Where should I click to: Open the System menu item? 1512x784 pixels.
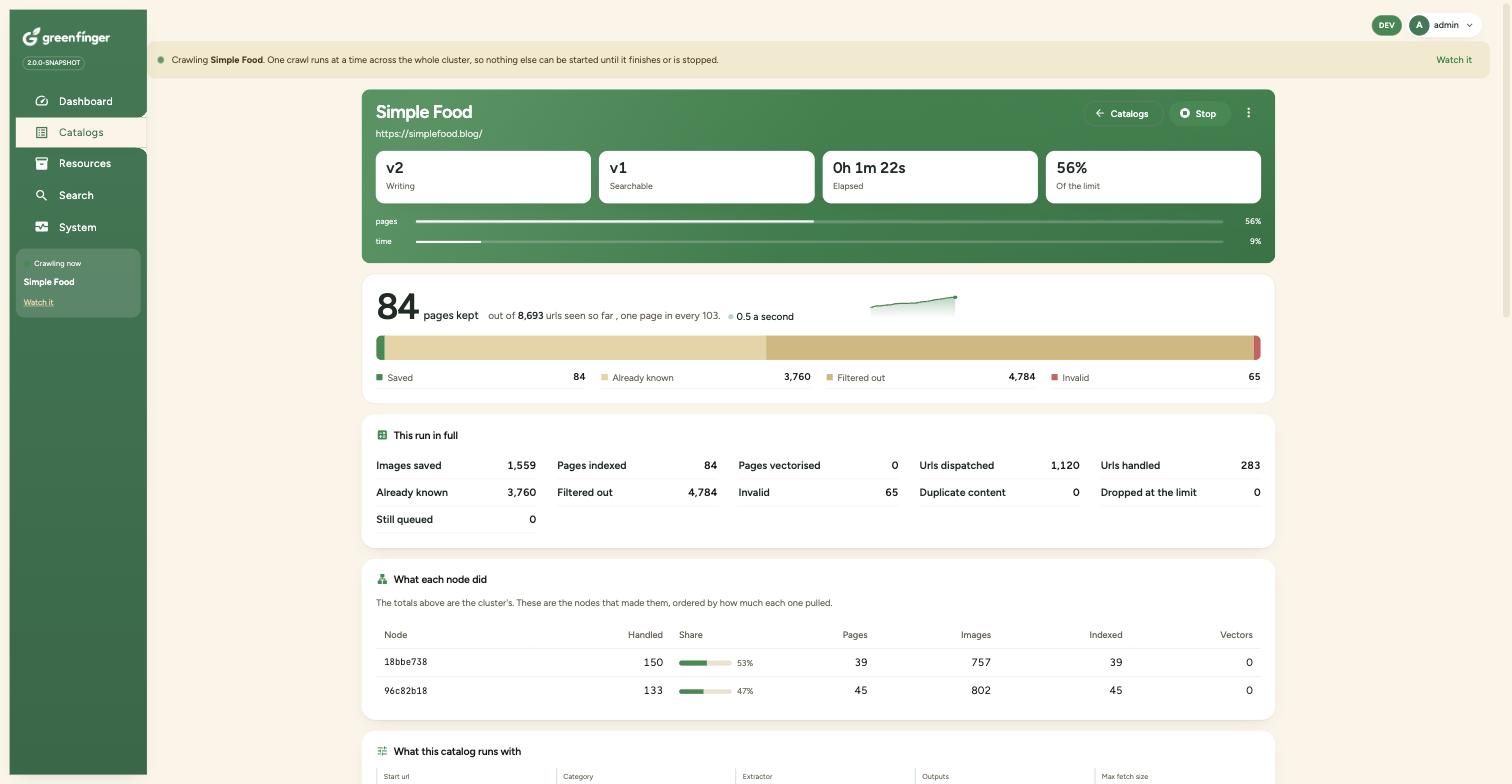click(x=81, y=227)
